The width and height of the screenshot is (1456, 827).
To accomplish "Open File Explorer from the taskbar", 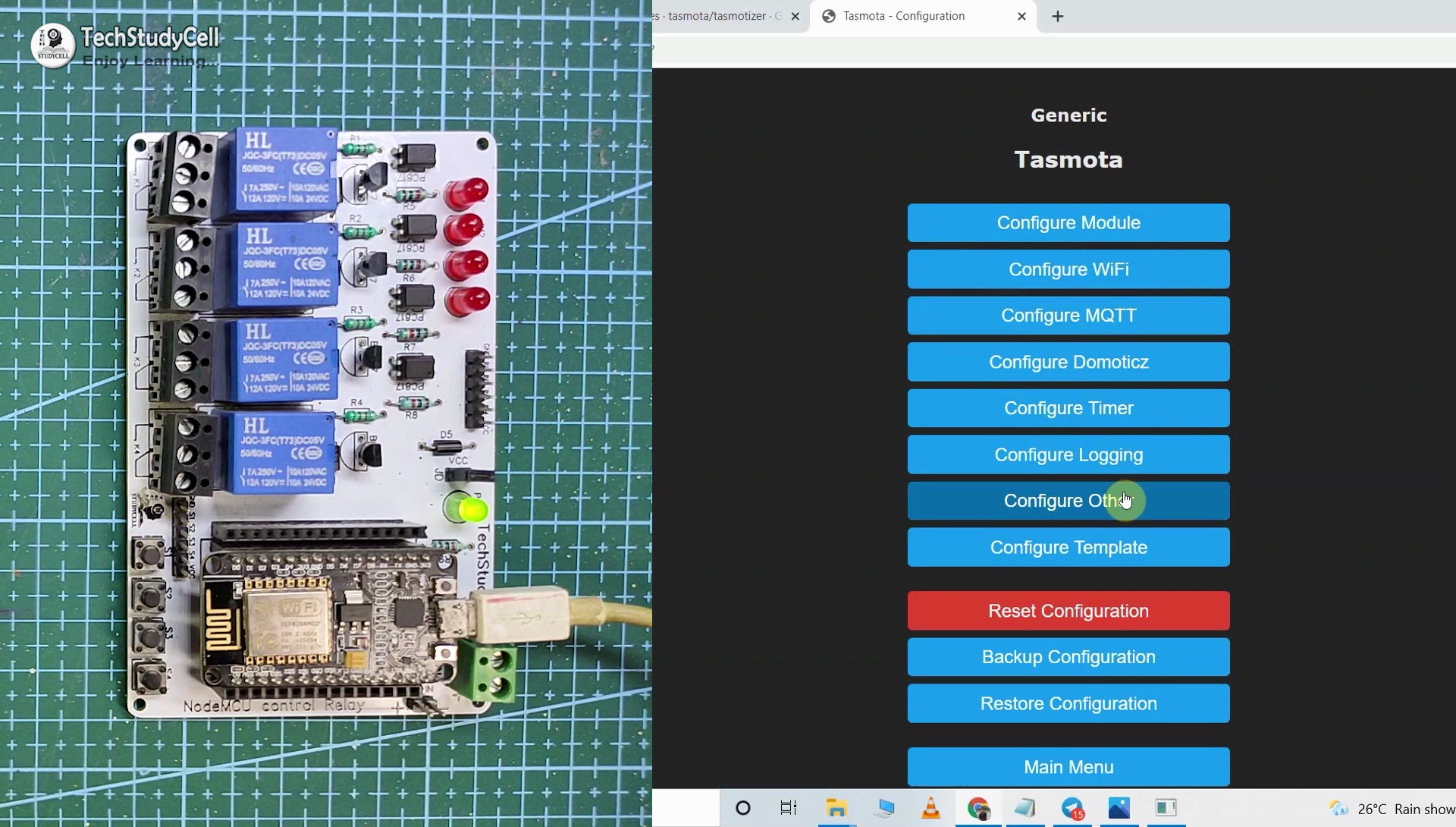I will click(x=836, y=808).
